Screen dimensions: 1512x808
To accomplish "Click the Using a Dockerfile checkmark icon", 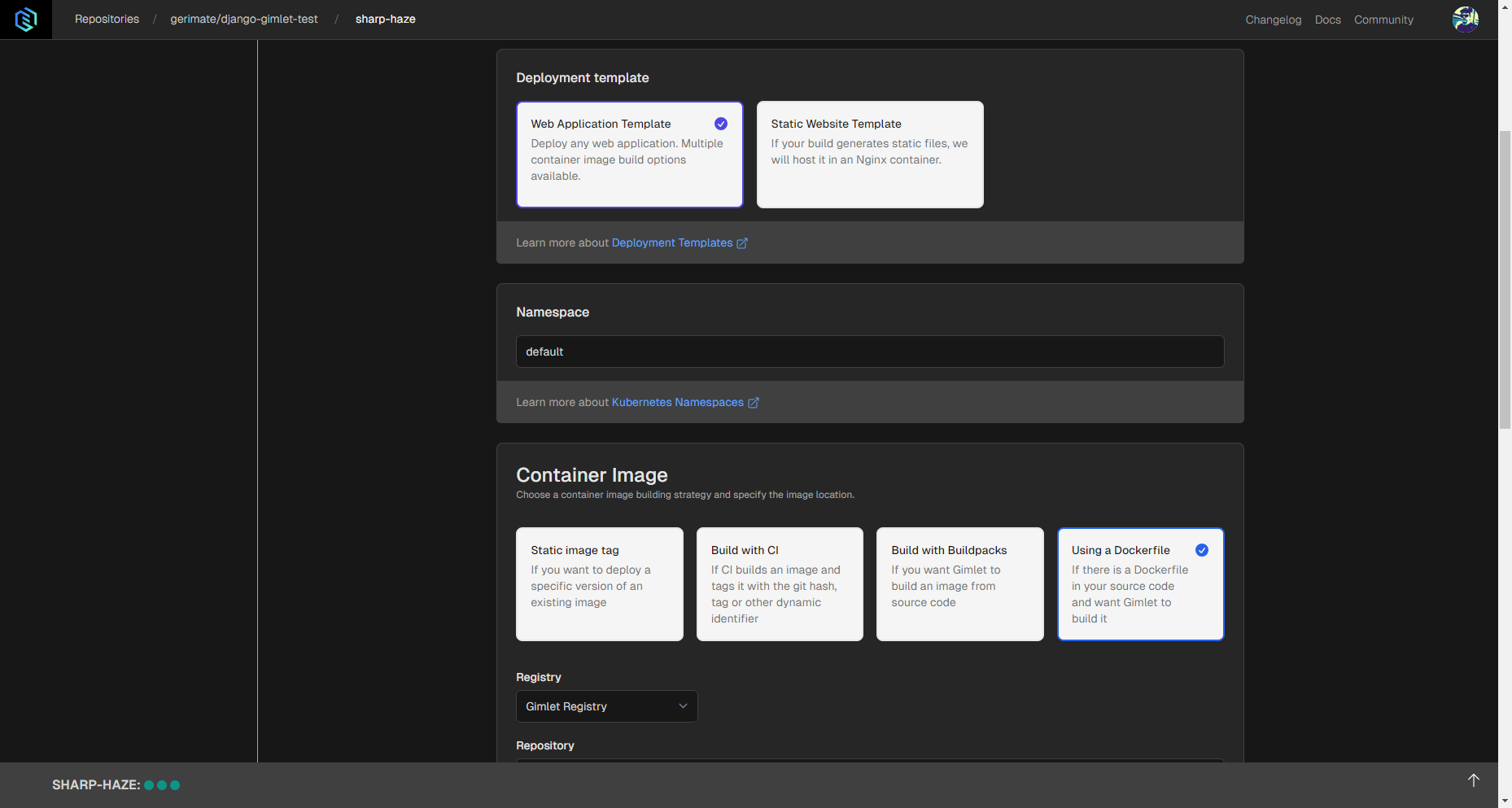I will [1202, 550].
